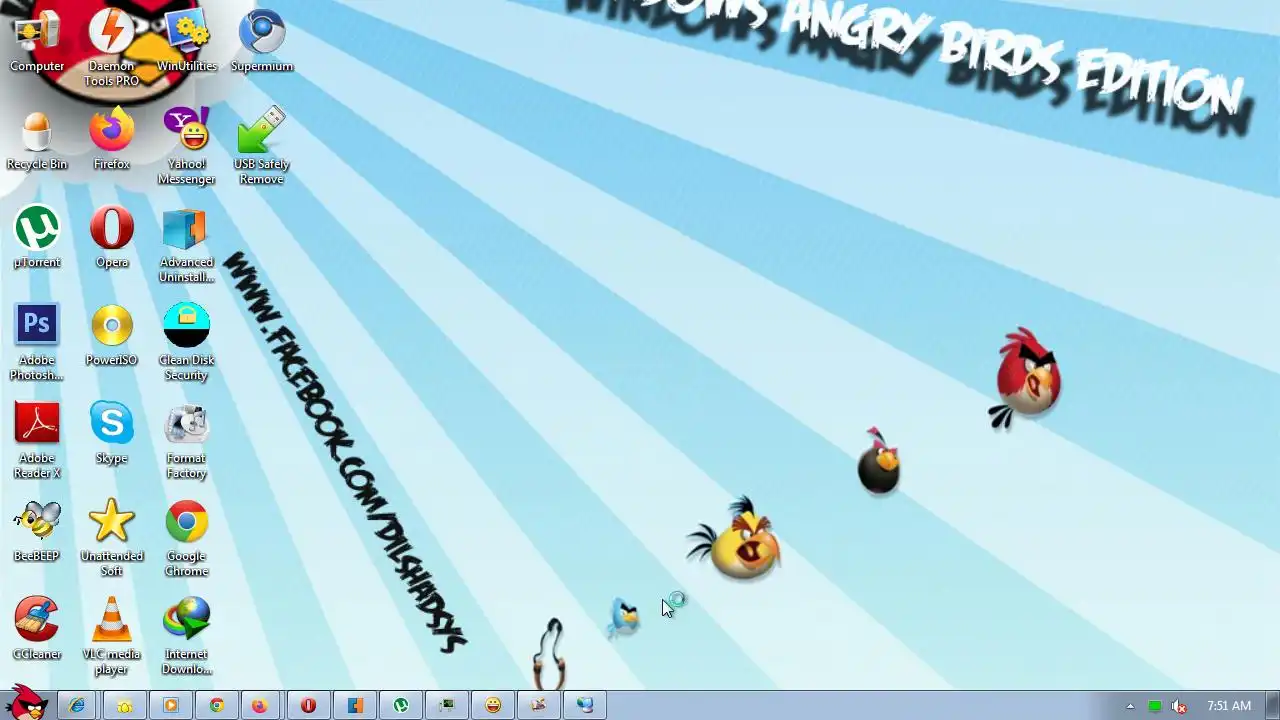The height and width of the screenshot is (720, 1280).
Task: Launch Daemon Tools PRO shortcut
Action: 111,48
